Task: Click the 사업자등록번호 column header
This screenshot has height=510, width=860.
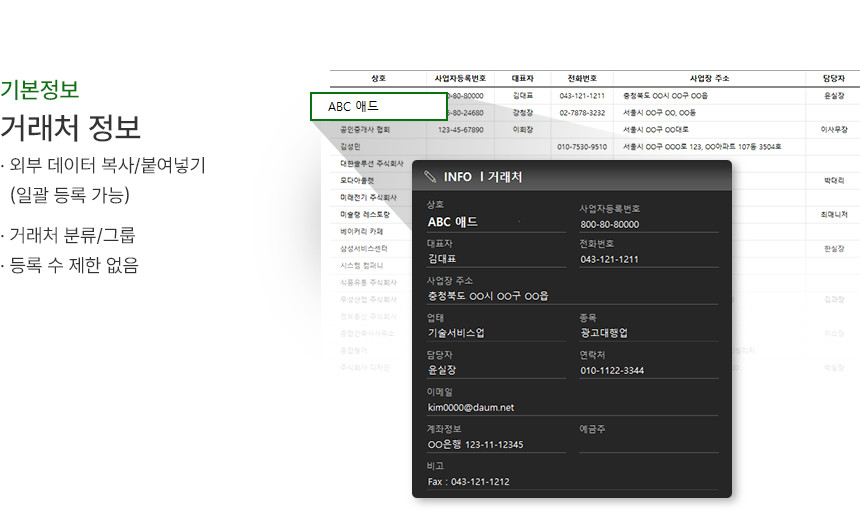Action: click(461, 78)
